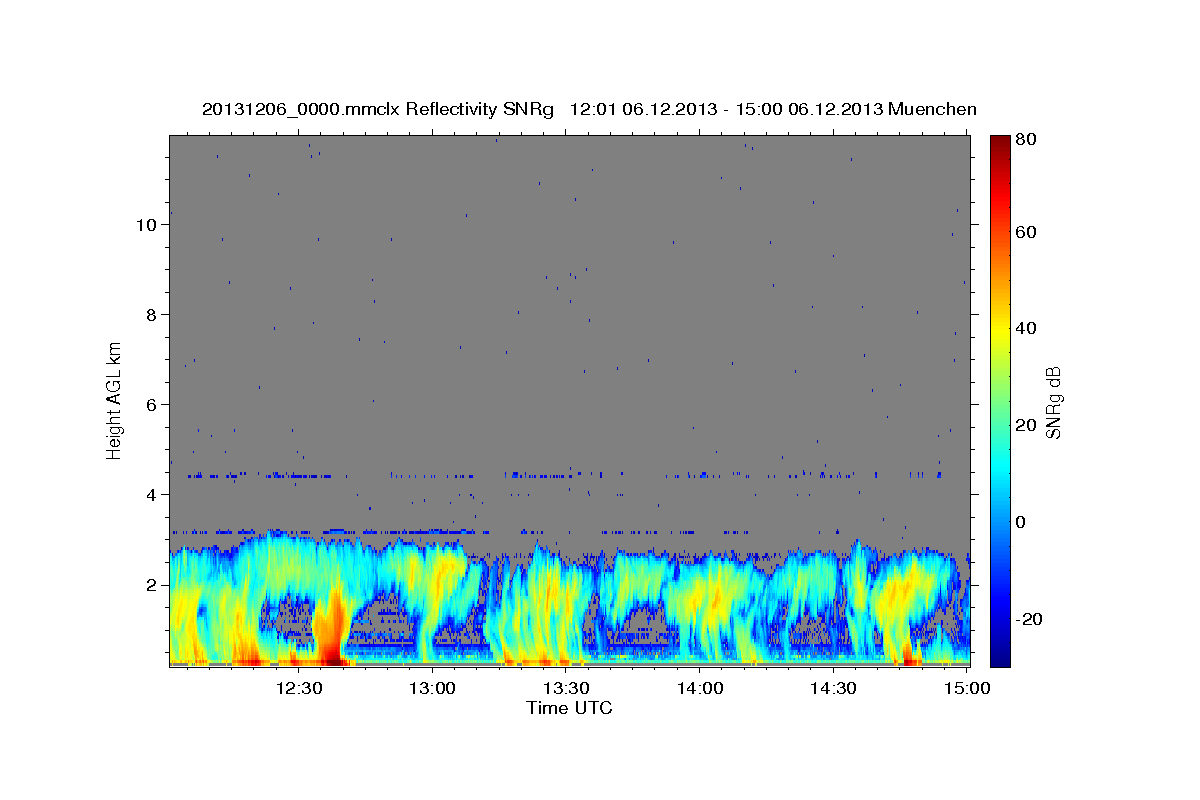Click the colorbar value 80

[1025, 139]
